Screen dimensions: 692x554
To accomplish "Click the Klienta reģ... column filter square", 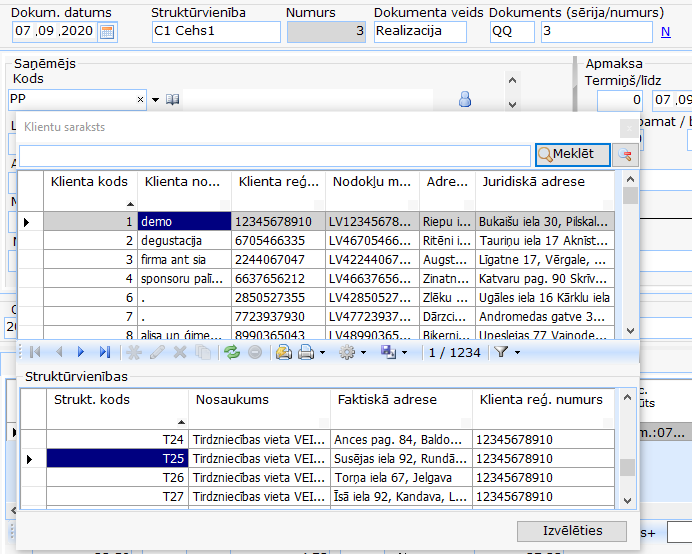I will [319, 204].
